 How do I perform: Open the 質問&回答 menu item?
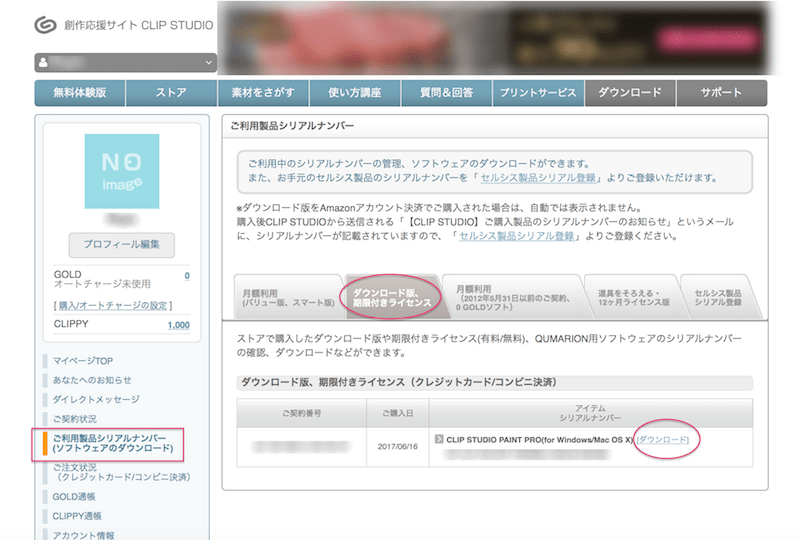446,93
